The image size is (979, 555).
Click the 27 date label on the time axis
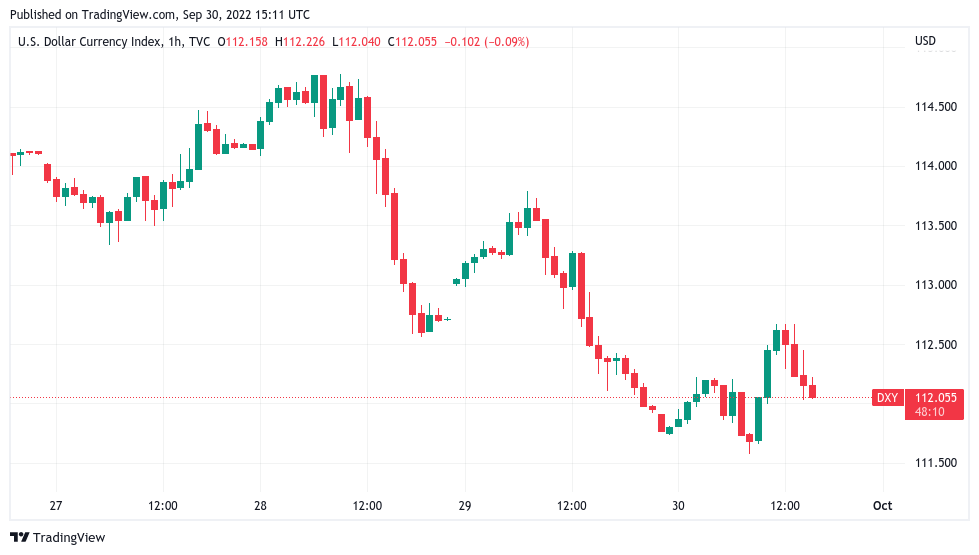pos(56,505)
